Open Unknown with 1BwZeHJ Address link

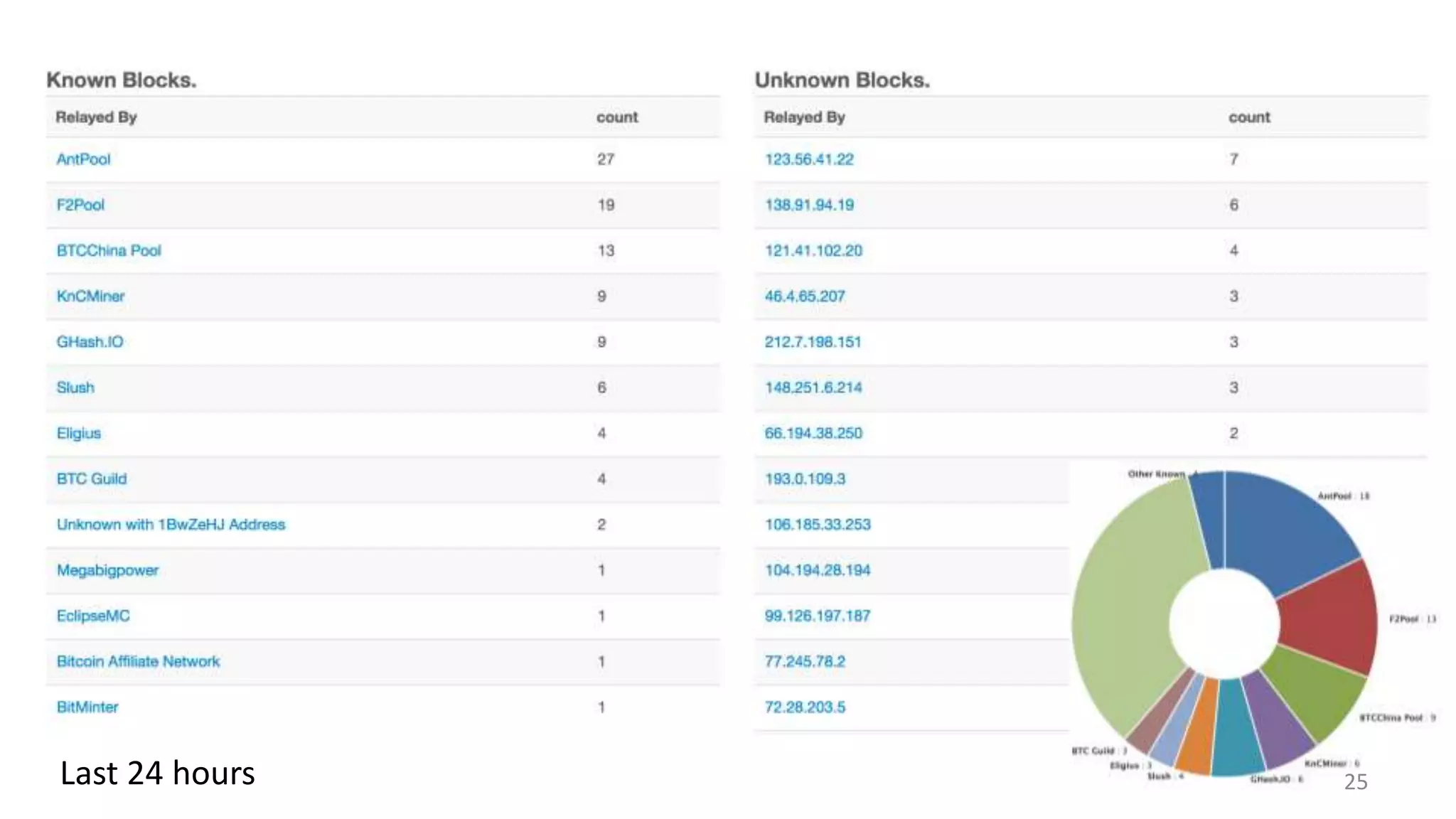pyautogui.click(x=171, y=525)
